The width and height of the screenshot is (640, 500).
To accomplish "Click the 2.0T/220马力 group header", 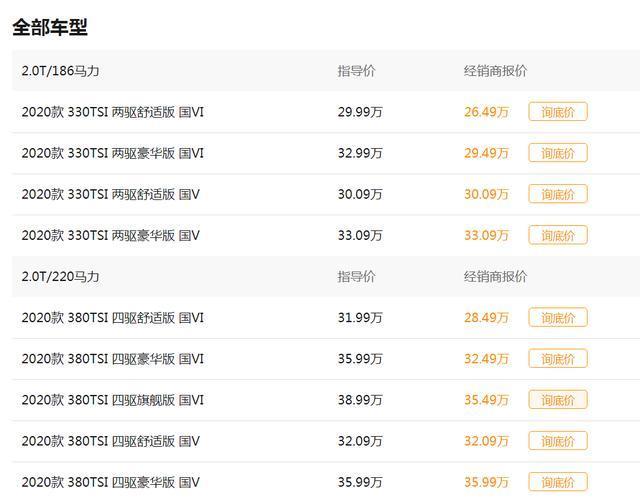I will pos(60,276).
